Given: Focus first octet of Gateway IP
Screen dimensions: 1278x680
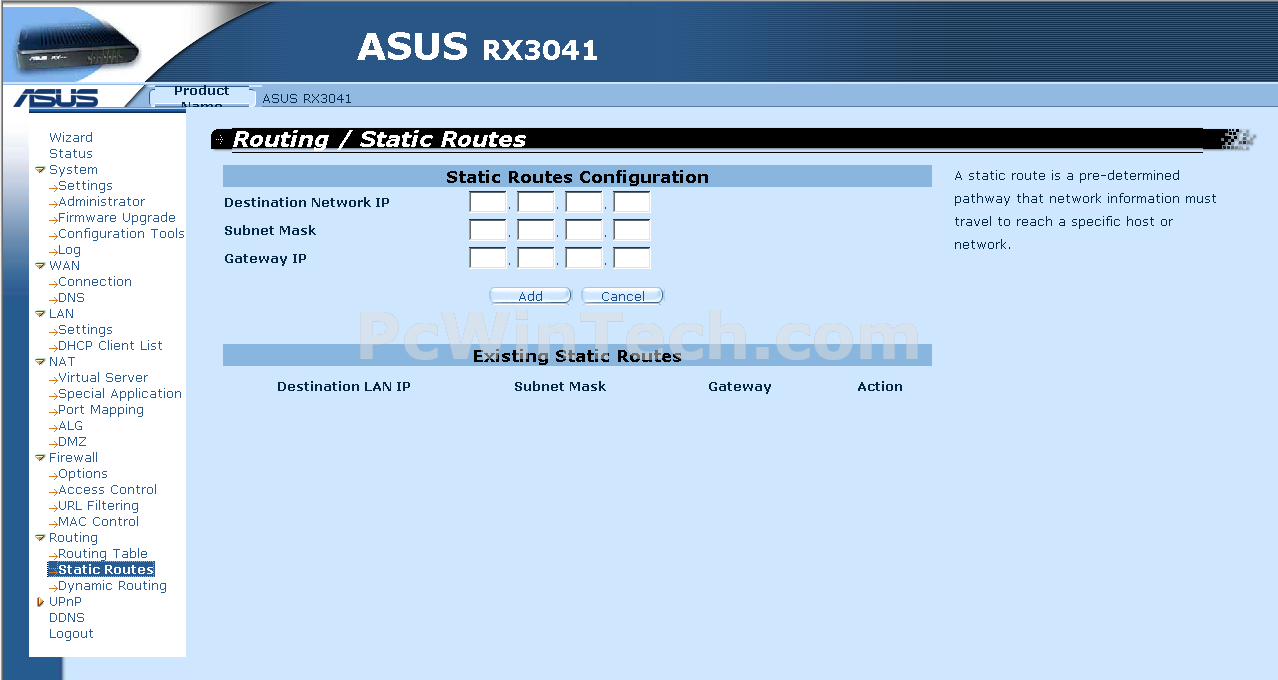Looking at the screenshot, I should (488, 258).
